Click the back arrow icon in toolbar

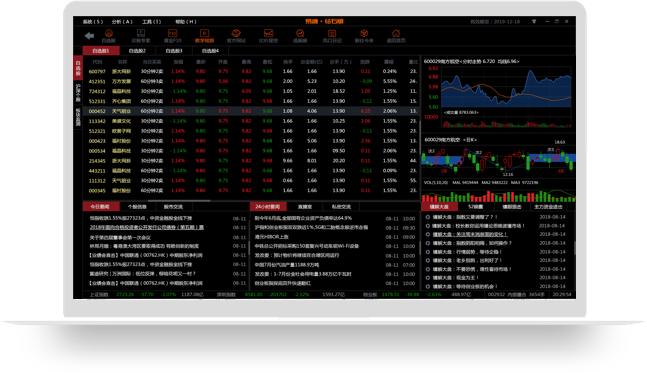click(x=89, y=36)
